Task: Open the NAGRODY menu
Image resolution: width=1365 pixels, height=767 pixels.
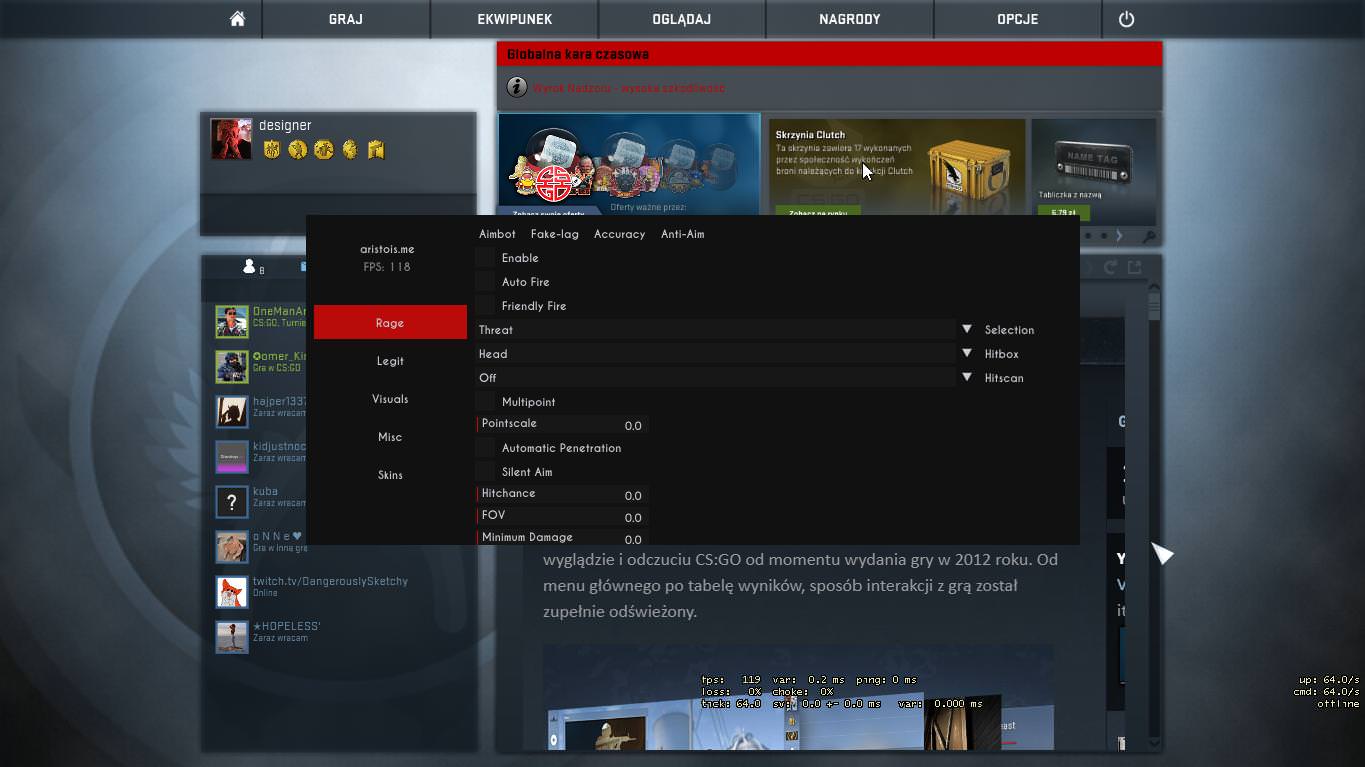Action: 850,19
